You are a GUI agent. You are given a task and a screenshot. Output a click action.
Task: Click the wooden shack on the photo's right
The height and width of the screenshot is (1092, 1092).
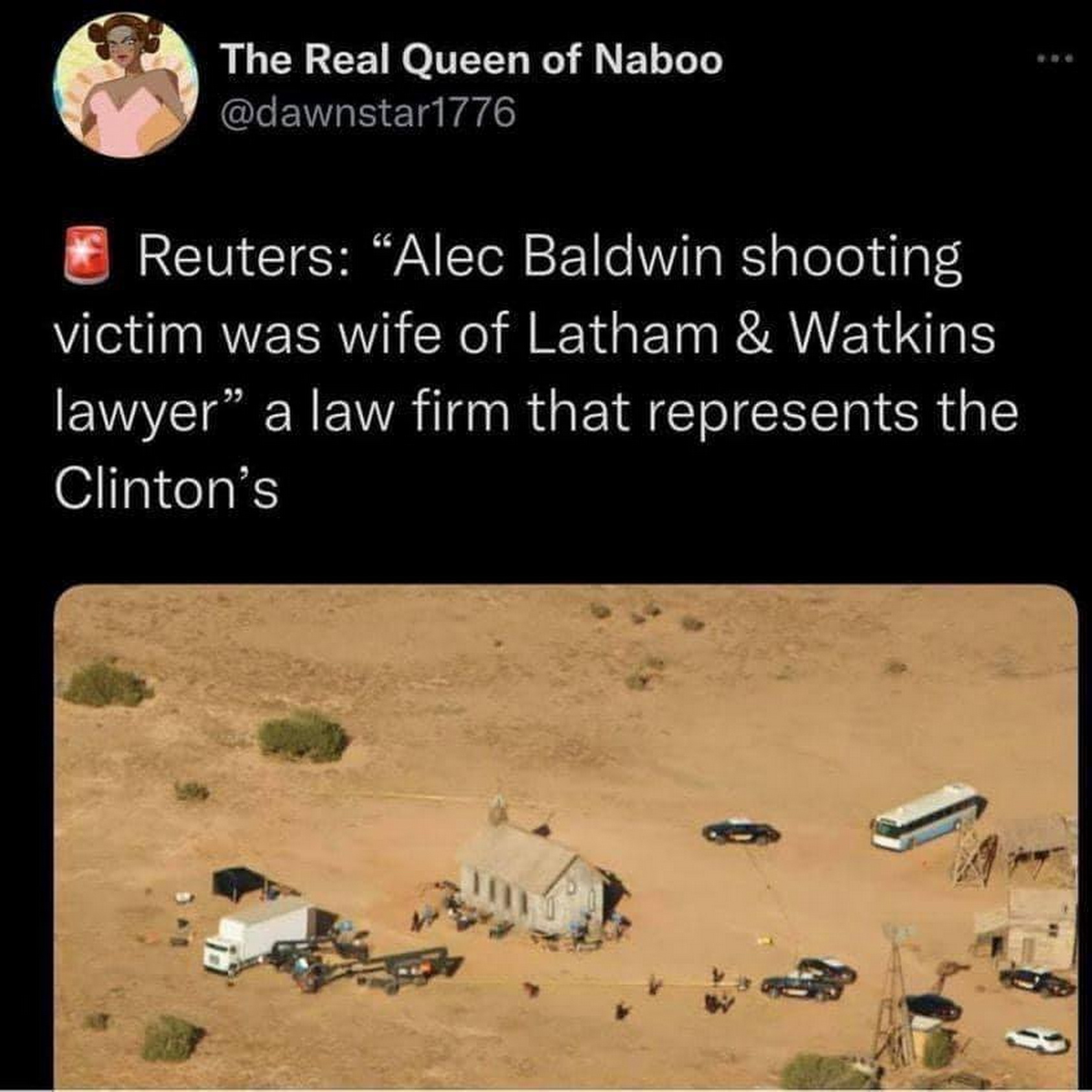pyautogui.click(x=1024, y=927)
